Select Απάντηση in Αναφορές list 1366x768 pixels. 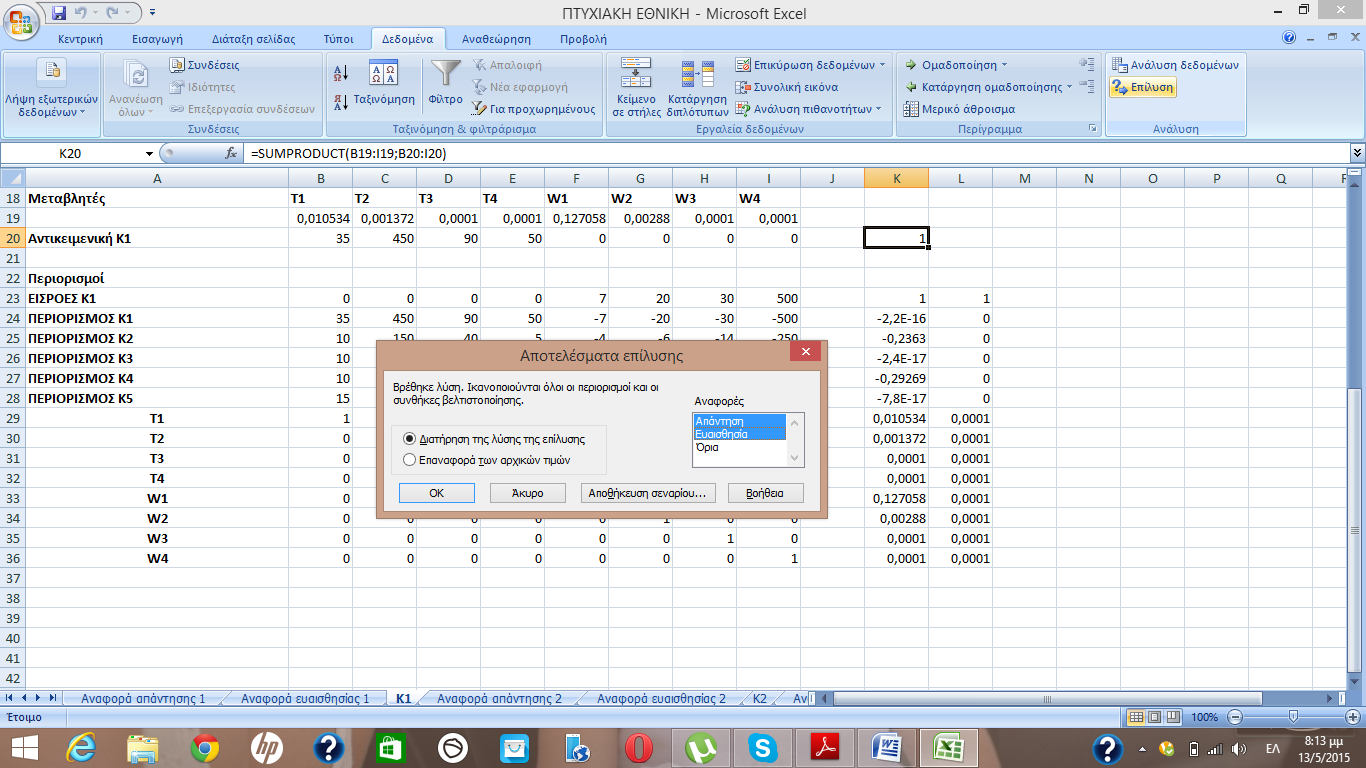click(x=741, y=421)
